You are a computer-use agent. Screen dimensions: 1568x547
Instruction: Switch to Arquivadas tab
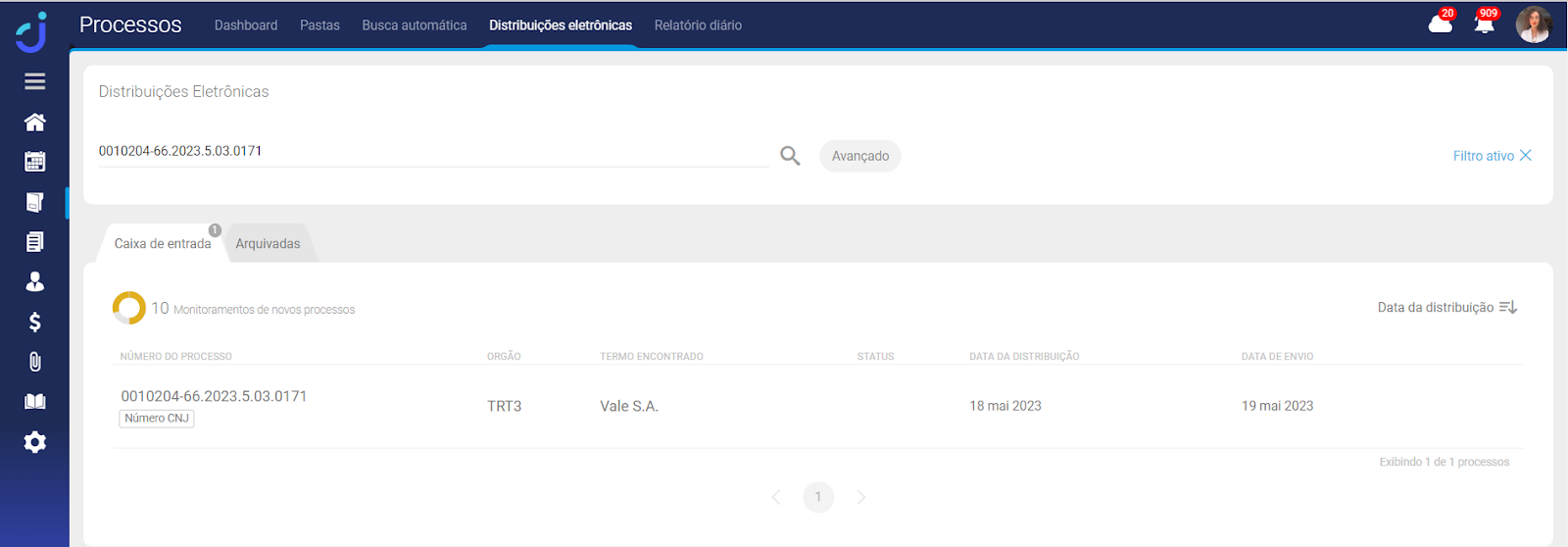coord(268,244)
